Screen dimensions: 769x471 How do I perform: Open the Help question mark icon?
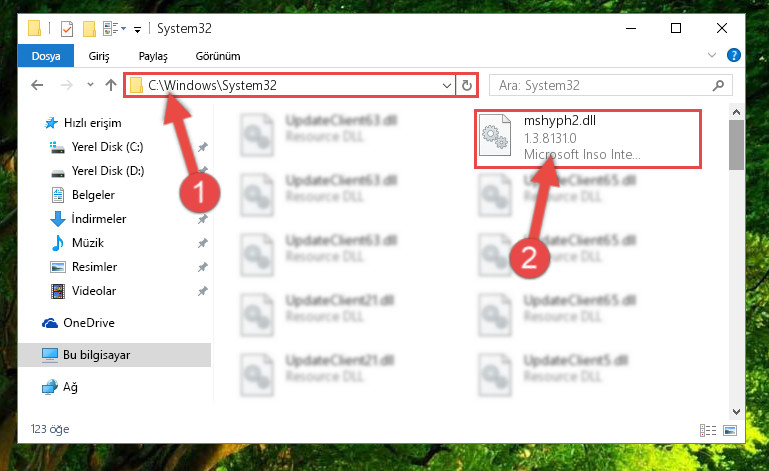(x=733, y=55)
